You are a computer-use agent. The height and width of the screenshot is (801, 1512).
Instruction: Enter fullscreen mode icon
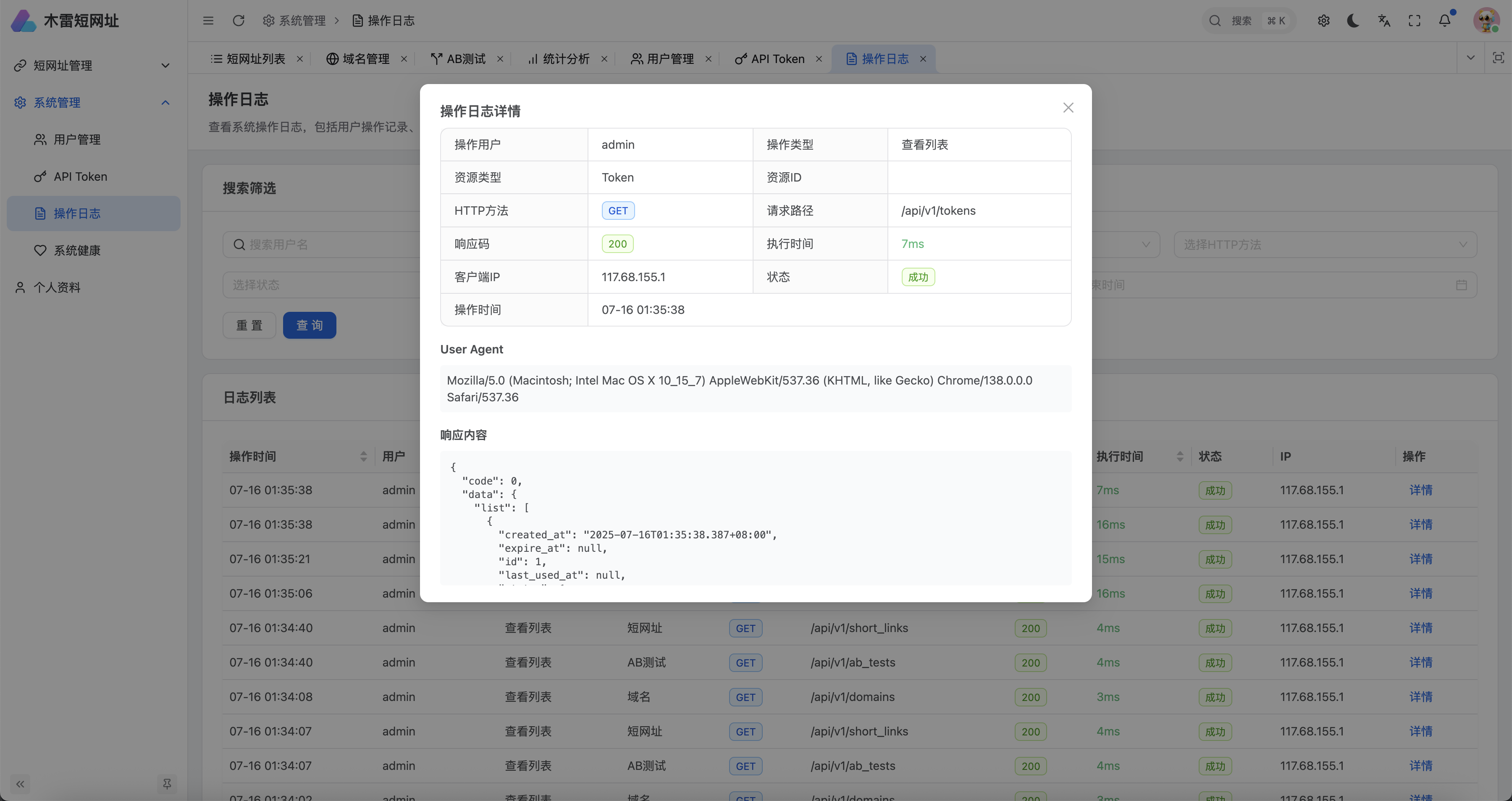[x=1415, y=21]
